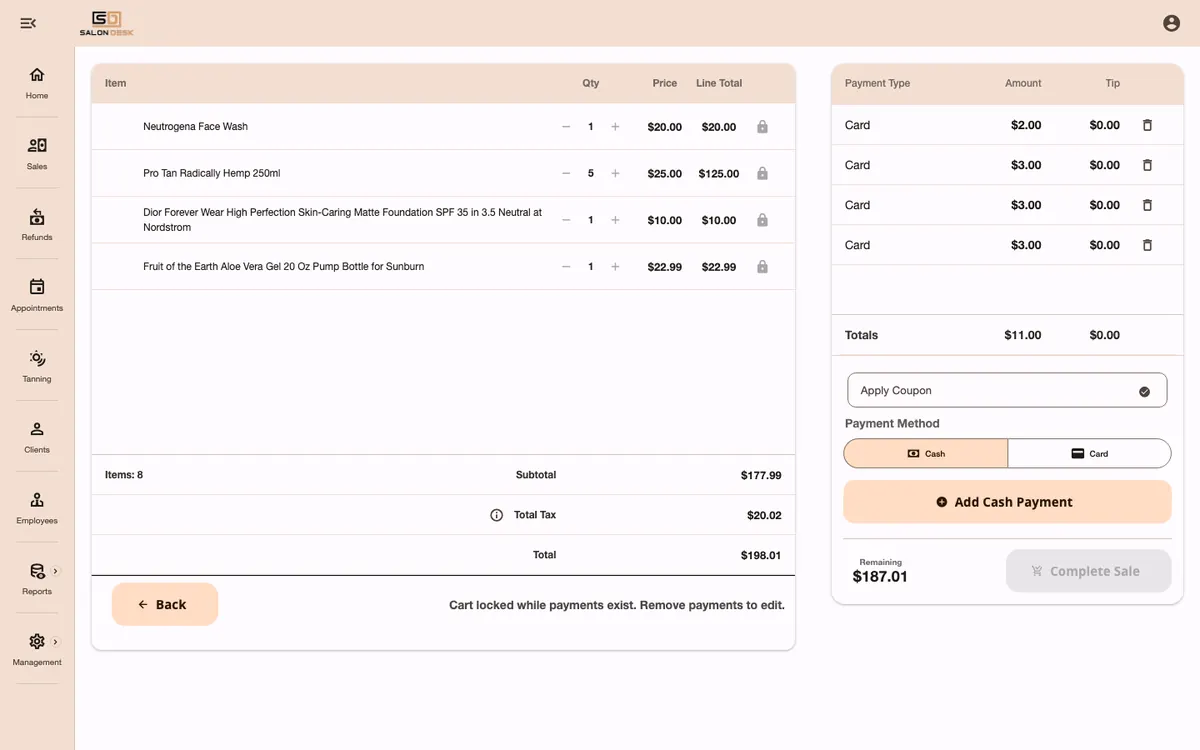Click the Complete Sale button
Viewport: 1200px width, 750px height.
(1088, 571)
